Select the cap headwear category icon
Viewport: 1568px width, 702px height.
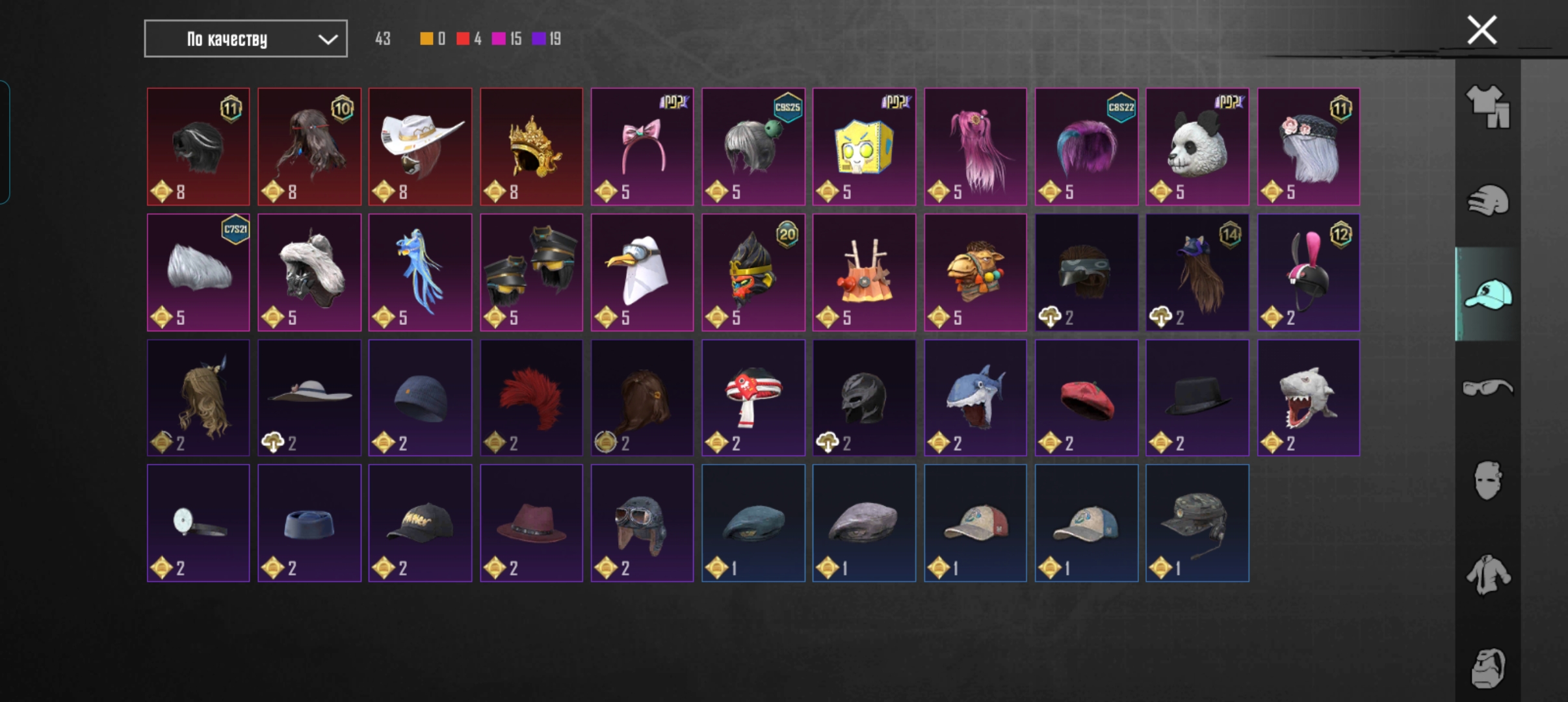(x=1488, y=294)
